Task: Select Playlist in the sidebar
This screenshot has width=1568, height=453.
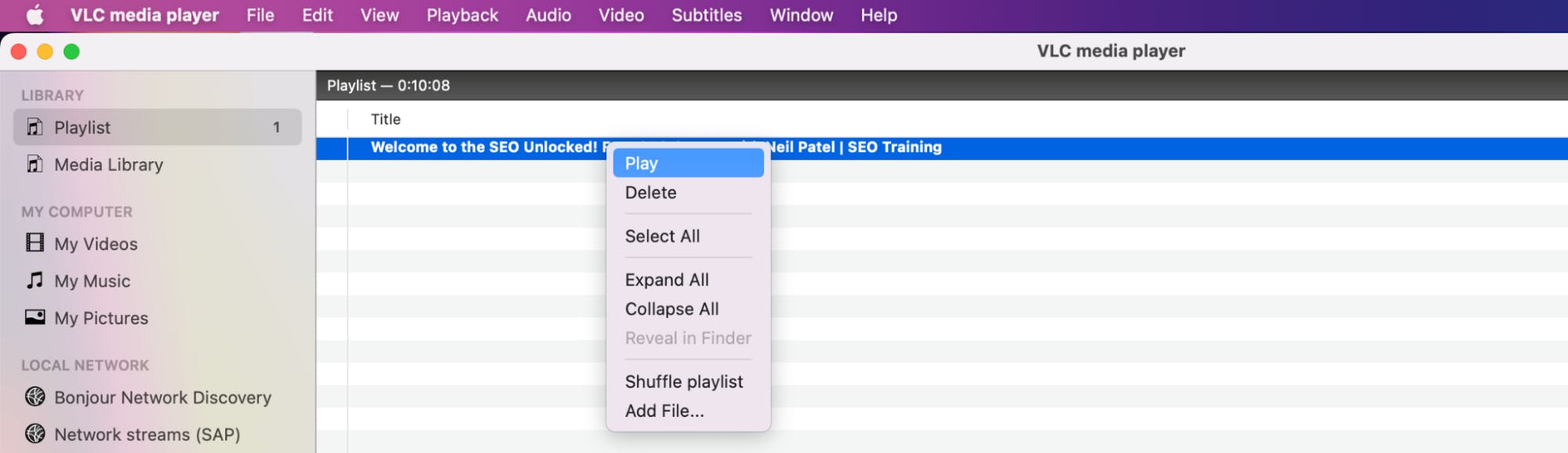Action: (158, 127)
